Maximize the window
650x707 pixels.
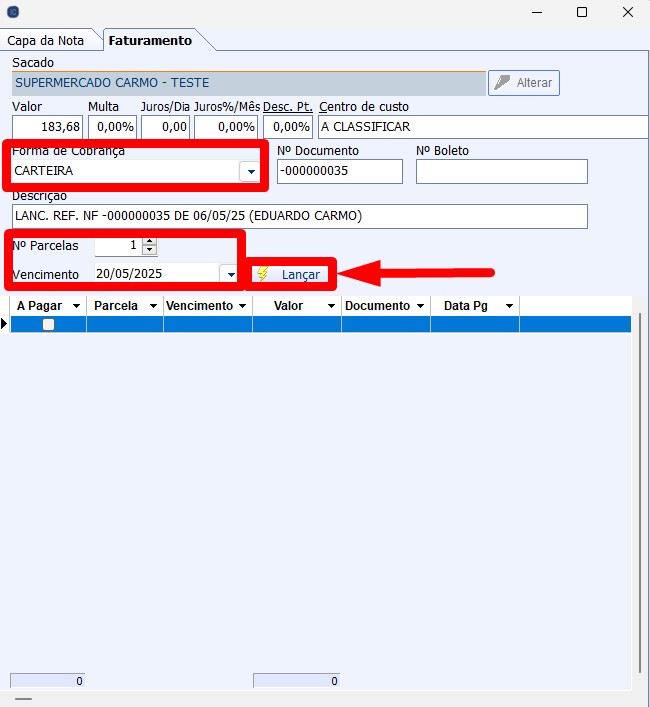pos(582,12)
